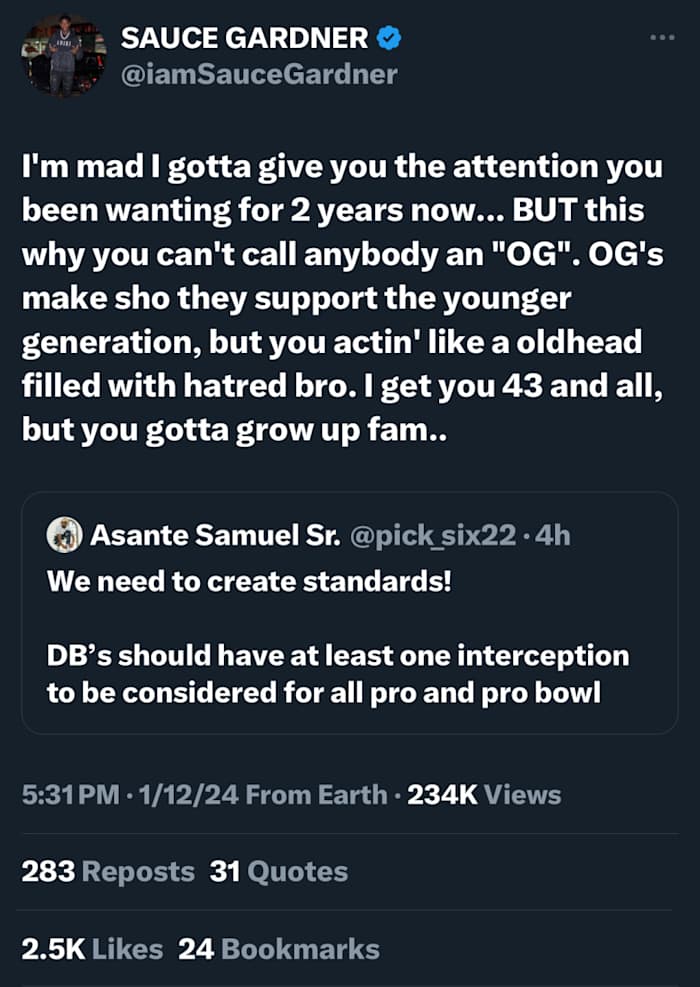Click the 24 Bookmarks count

coord(279,949)
